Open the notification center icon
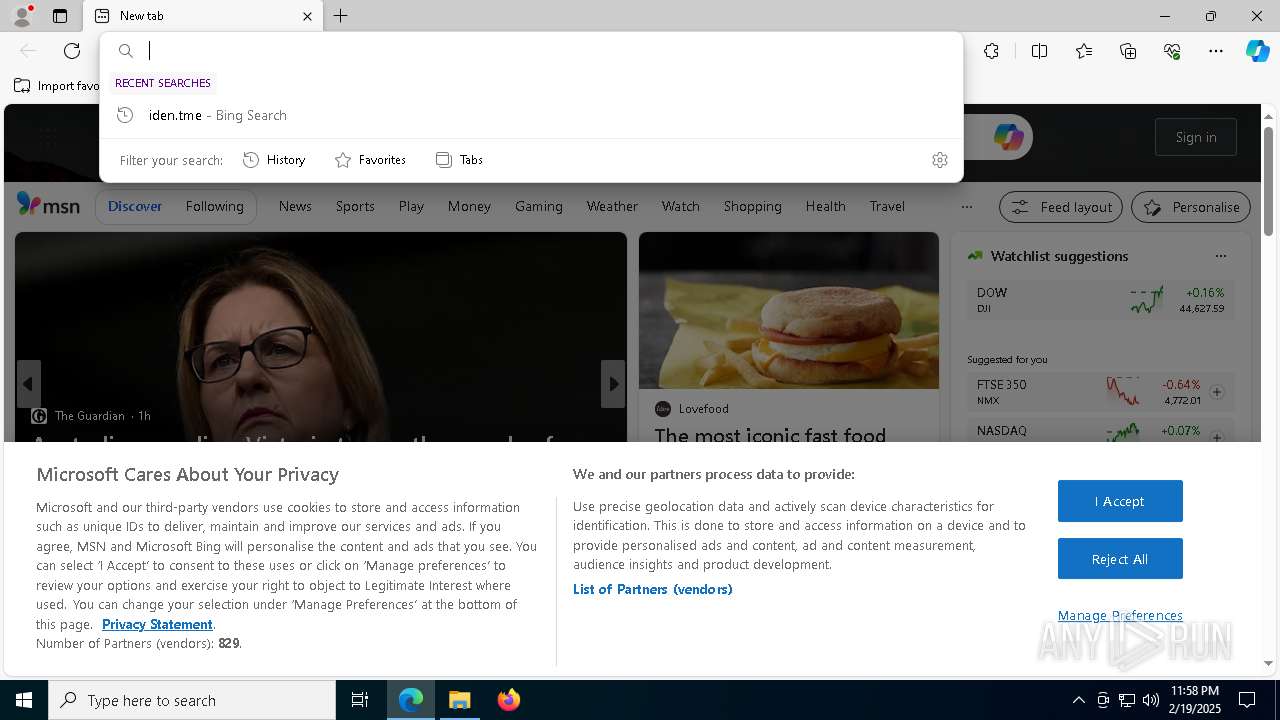1280x720 pixels. click(1247, 700)
